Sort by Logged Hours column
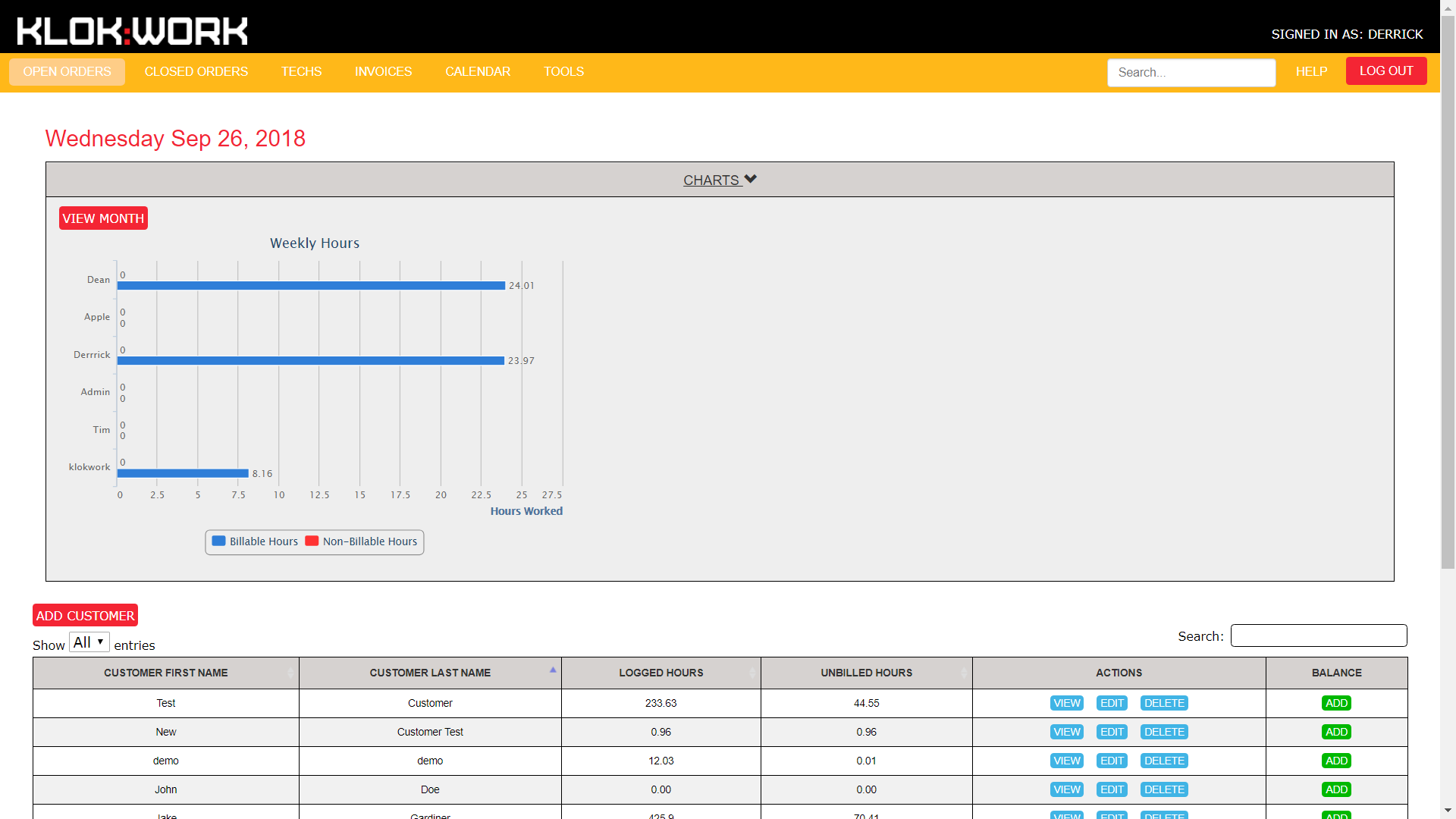 [x=661, y=673]
